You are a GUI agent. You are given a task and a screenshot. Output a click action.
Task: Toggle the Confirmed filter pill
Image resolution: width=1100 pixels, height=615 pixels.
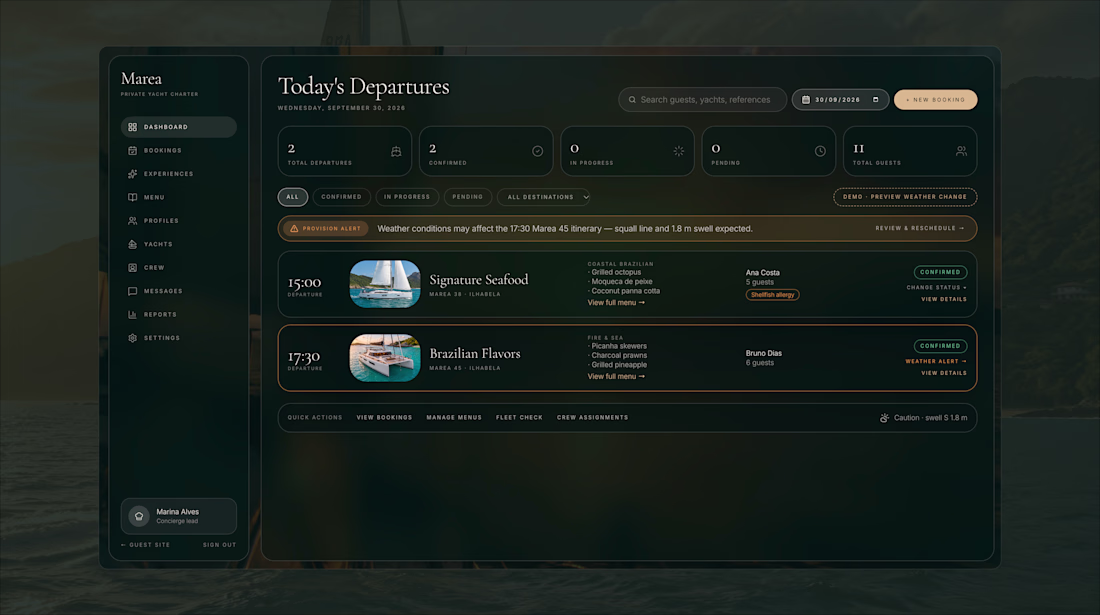tap(342, 197)
